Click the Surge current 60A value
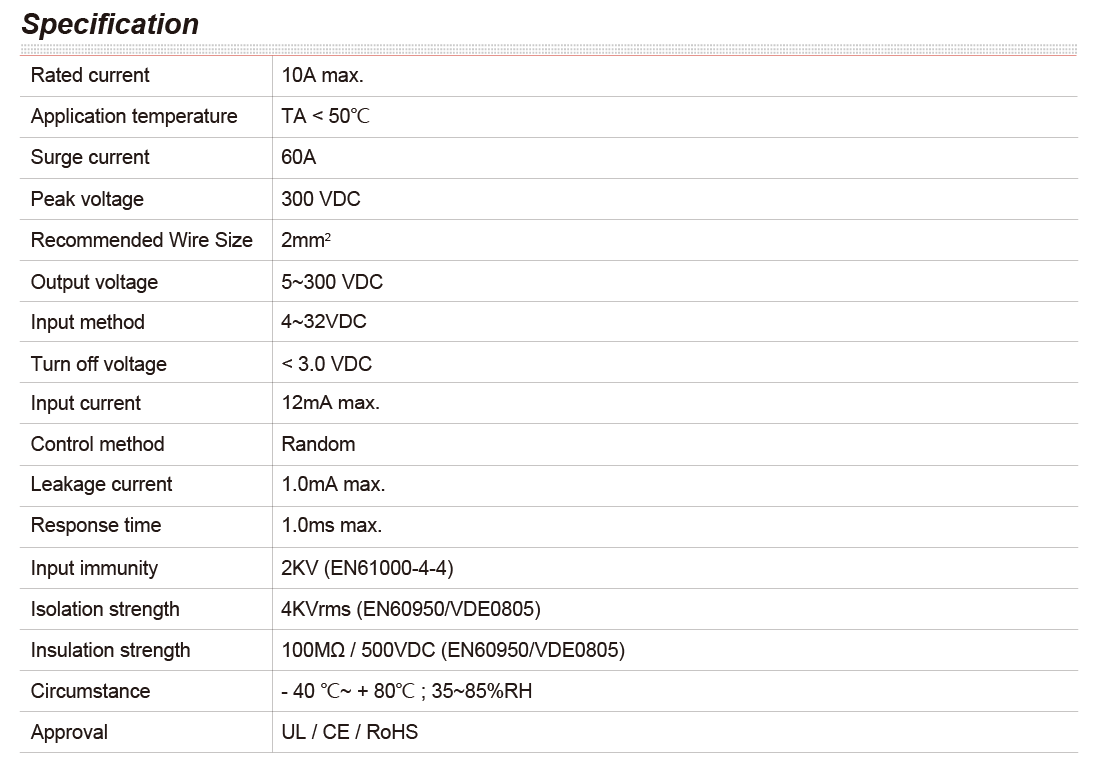Screen dimensions: 1098x766 point(299,157)
